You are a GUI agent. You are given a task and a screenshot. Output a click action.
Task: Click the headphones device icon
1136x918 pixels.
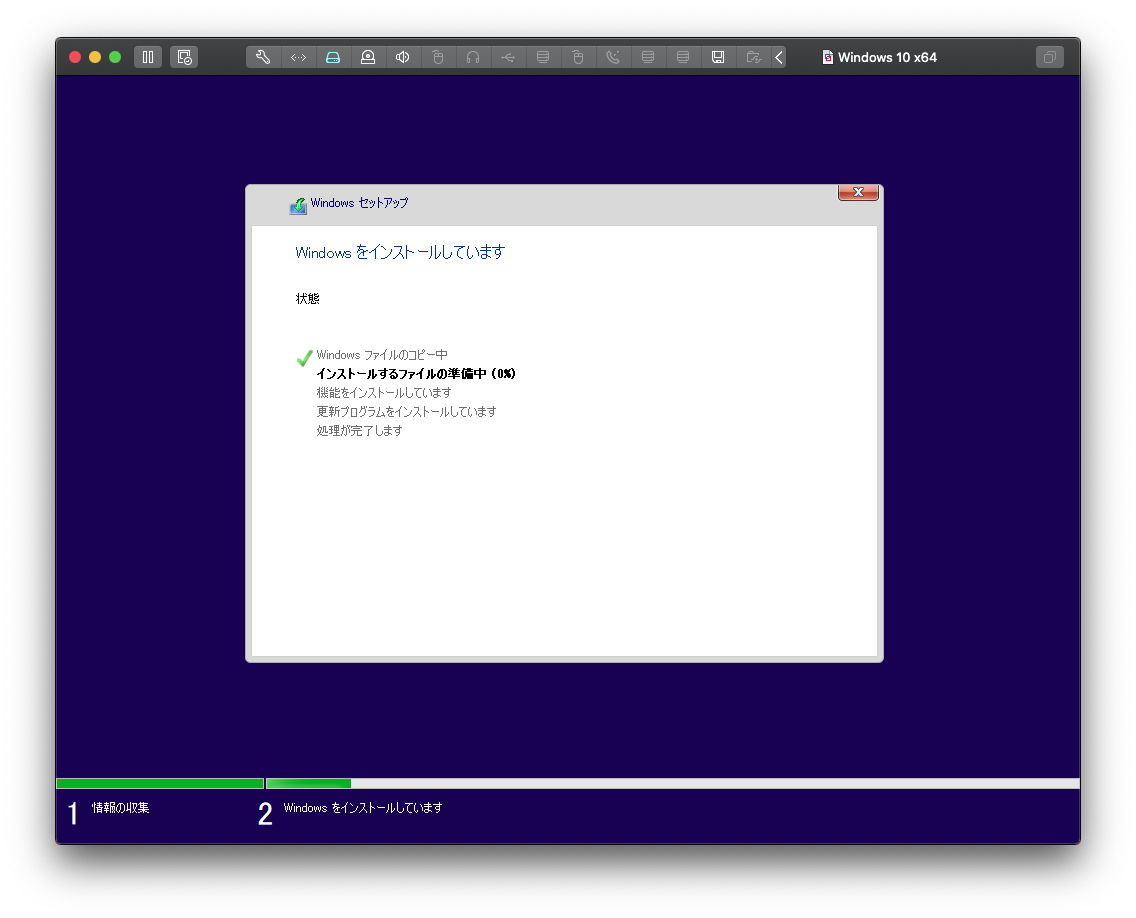tap(473, 57)
